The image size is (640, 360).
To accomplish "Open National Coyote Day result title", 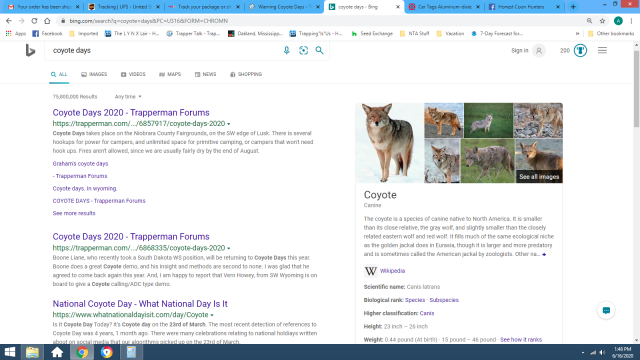I will (140, 304).
